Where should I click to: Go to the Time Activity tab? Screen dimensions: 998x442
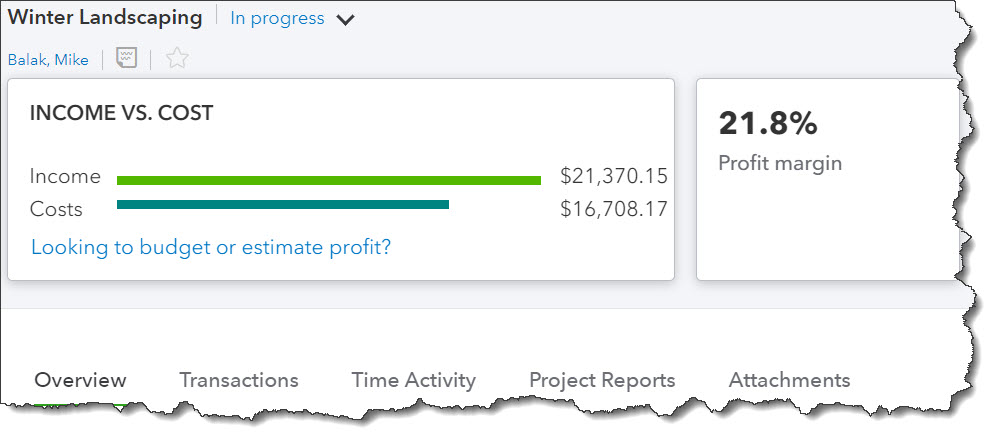click(413, 380)
